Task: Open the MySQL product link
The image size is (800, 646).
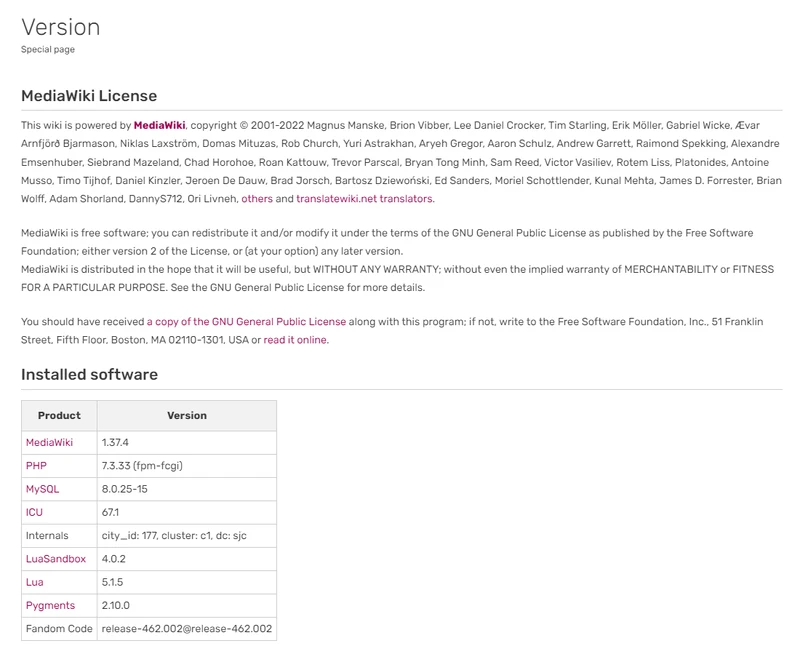Action: (x=42, y=489)
